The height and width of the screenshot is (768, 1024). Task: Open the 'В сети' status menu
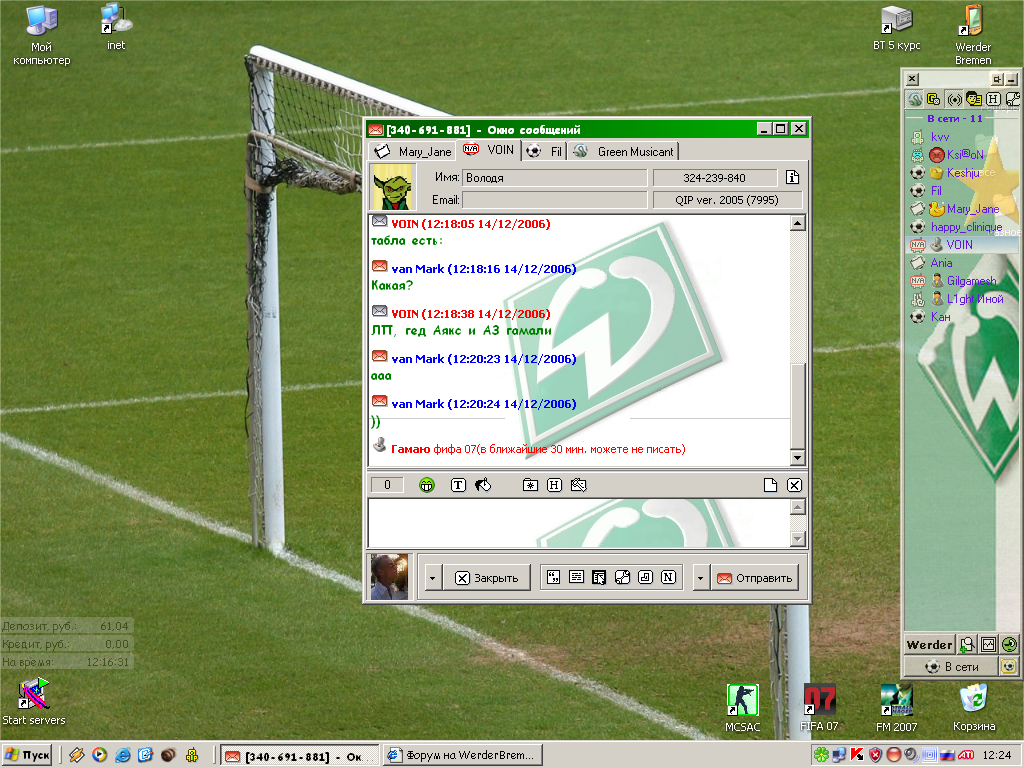coord(950,666)
